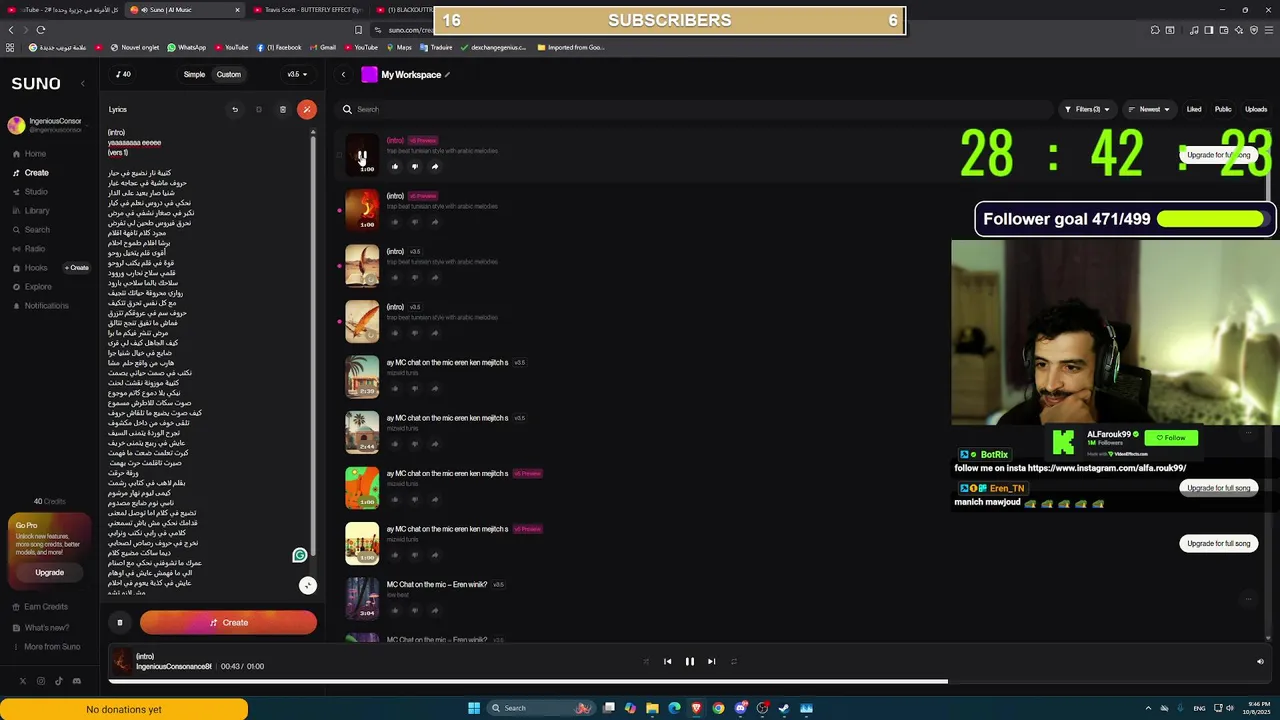Switch to the Suno | AI Music tab

point(184,10)
